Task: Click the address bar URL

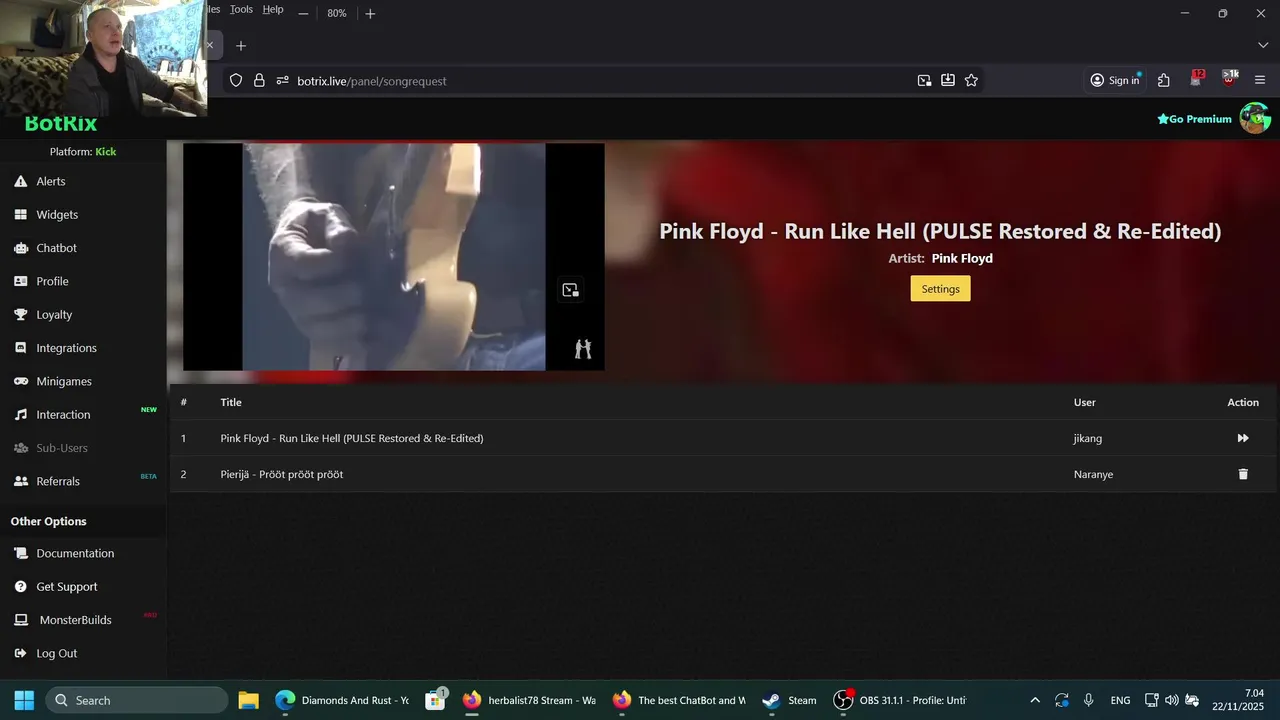Action: tap(371, 81)
